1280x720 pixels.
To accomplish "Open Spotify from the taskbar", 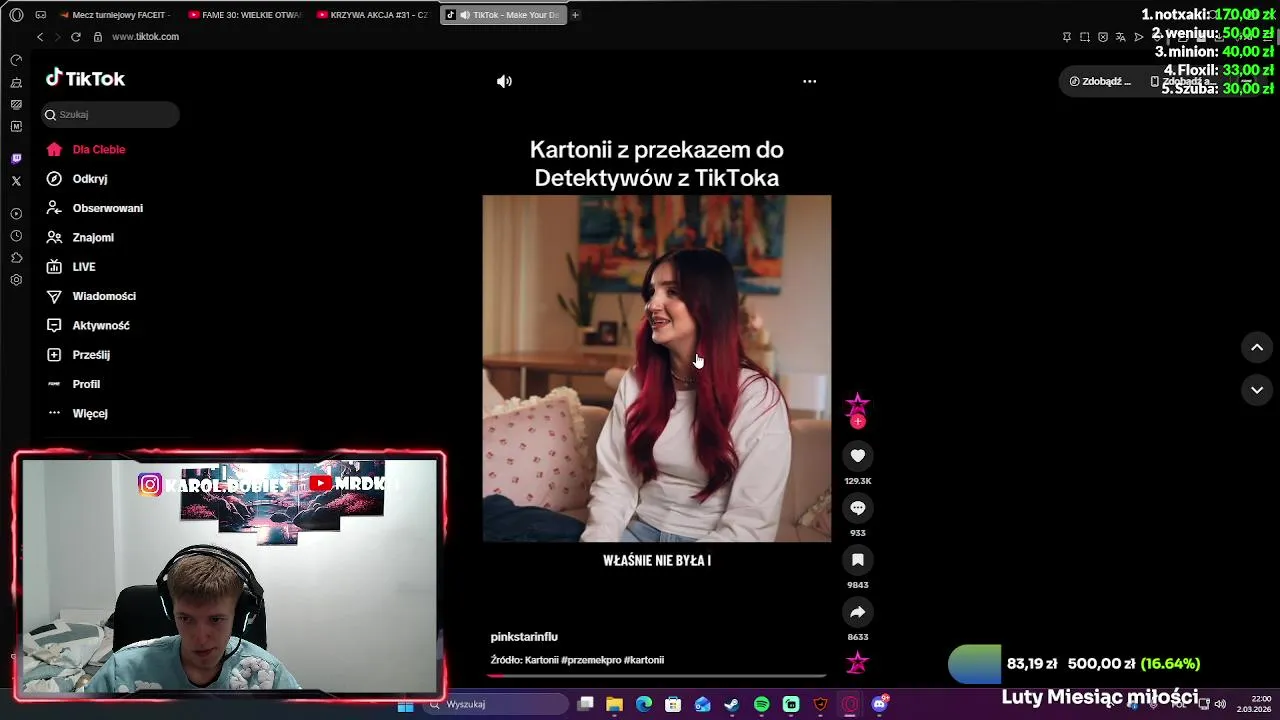I will [x=762, y=705].
